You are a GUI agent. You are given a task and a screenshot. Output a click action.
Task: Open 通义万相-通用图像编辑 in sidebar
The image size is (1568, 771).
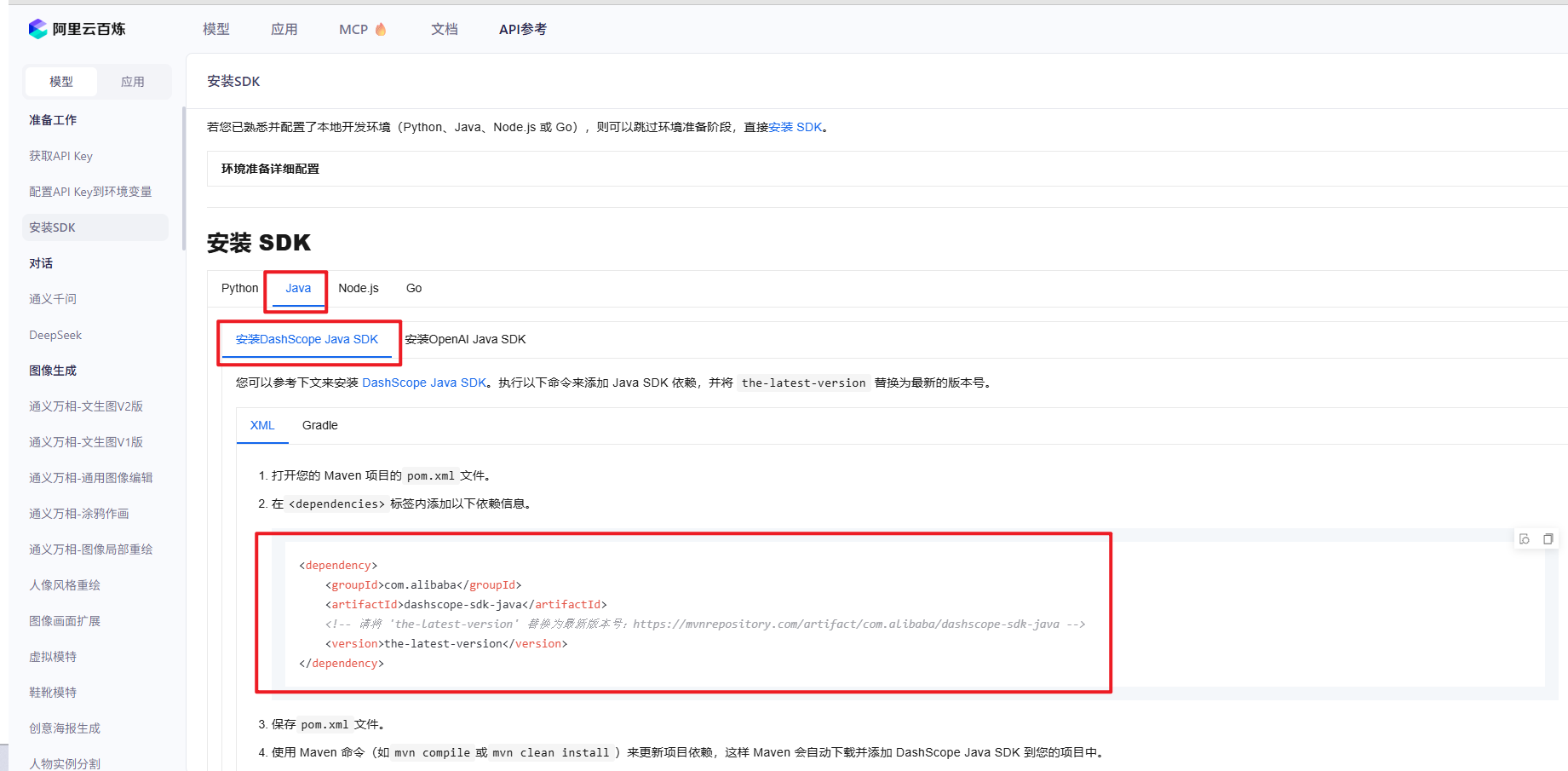coord(91,478)
